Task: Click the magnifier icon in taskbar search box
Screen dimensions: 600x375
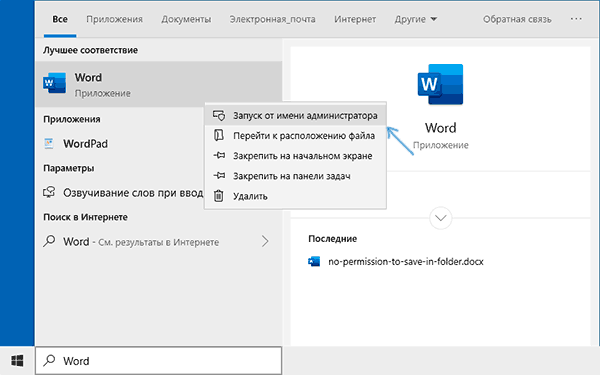Action: 49,360
